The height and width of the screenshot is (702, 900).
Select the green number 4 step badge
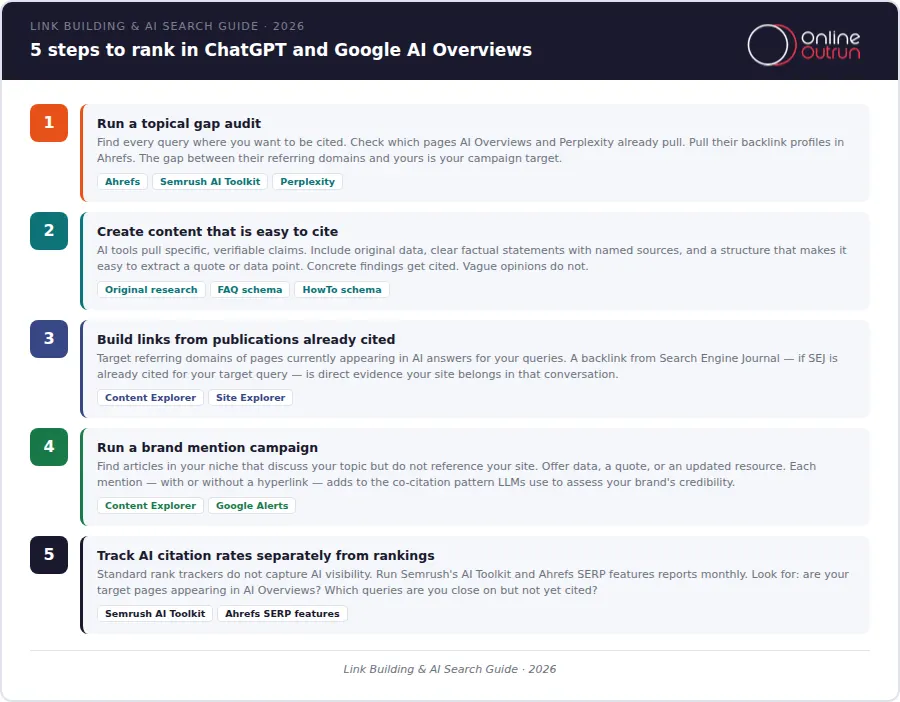tap(49, 447)
